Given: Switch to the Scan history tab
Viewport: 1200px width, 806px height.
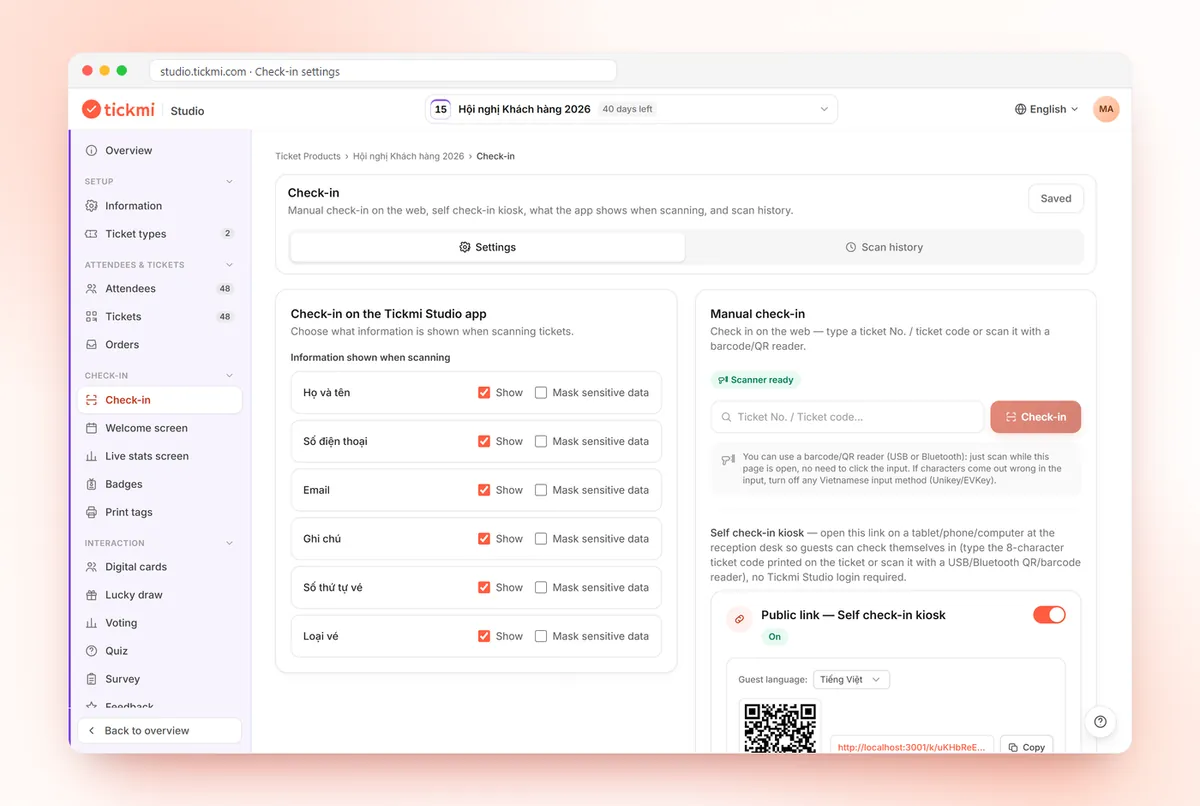Looking at the screenshot, I should 884,247.
